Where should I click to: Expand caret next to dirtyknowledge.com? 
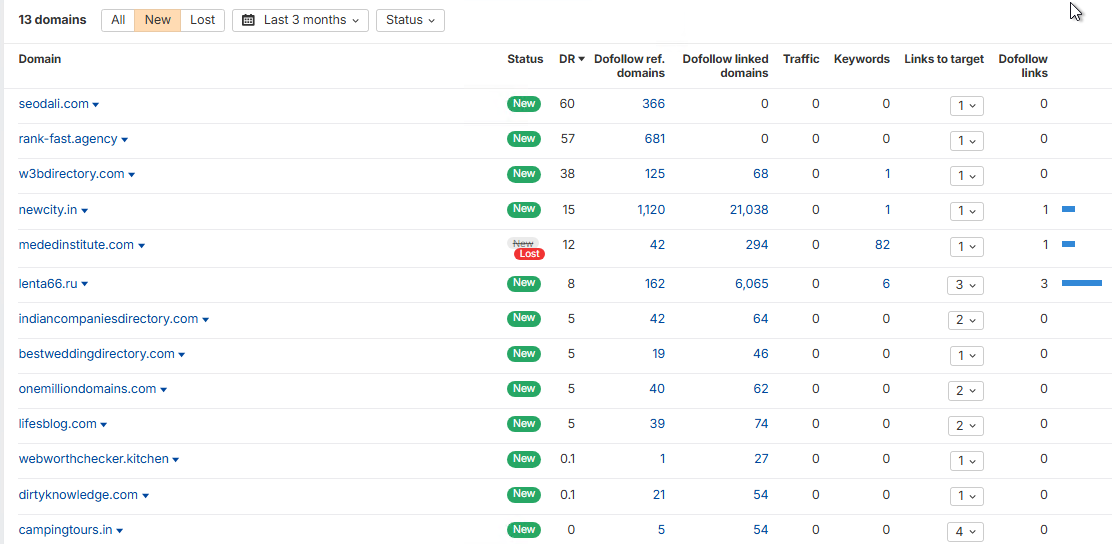point(145,496)
